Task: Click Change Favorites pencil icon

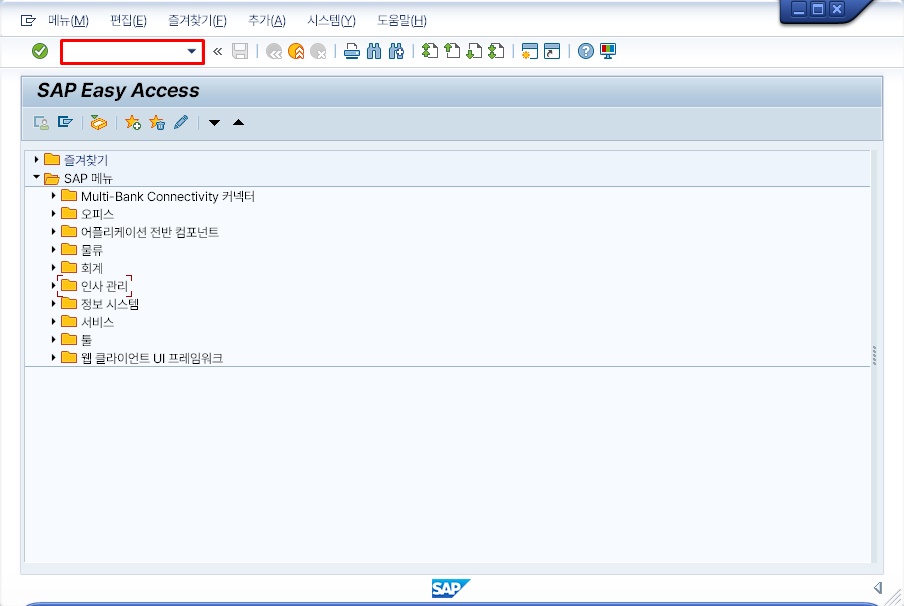Action: [x=181, y=122]
